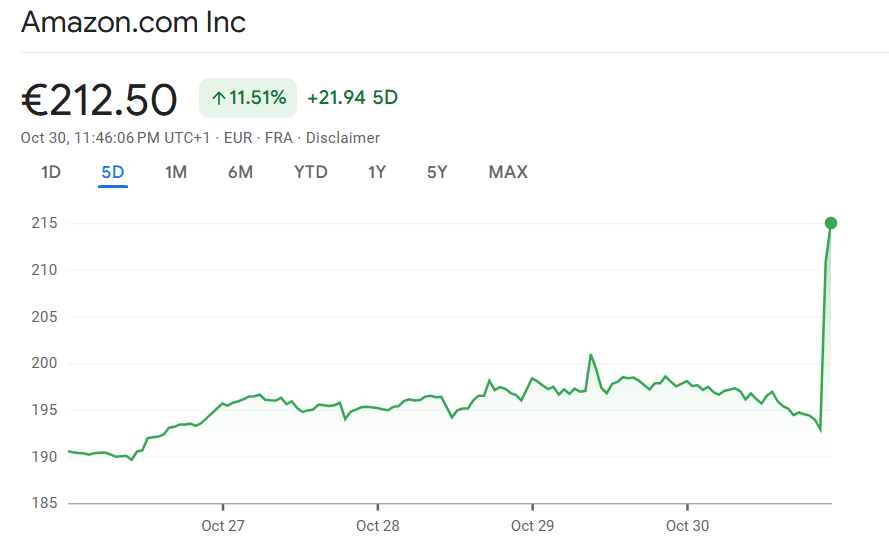
Task: Click the +21.94 5D change text
Action: [x=352, y=98]
